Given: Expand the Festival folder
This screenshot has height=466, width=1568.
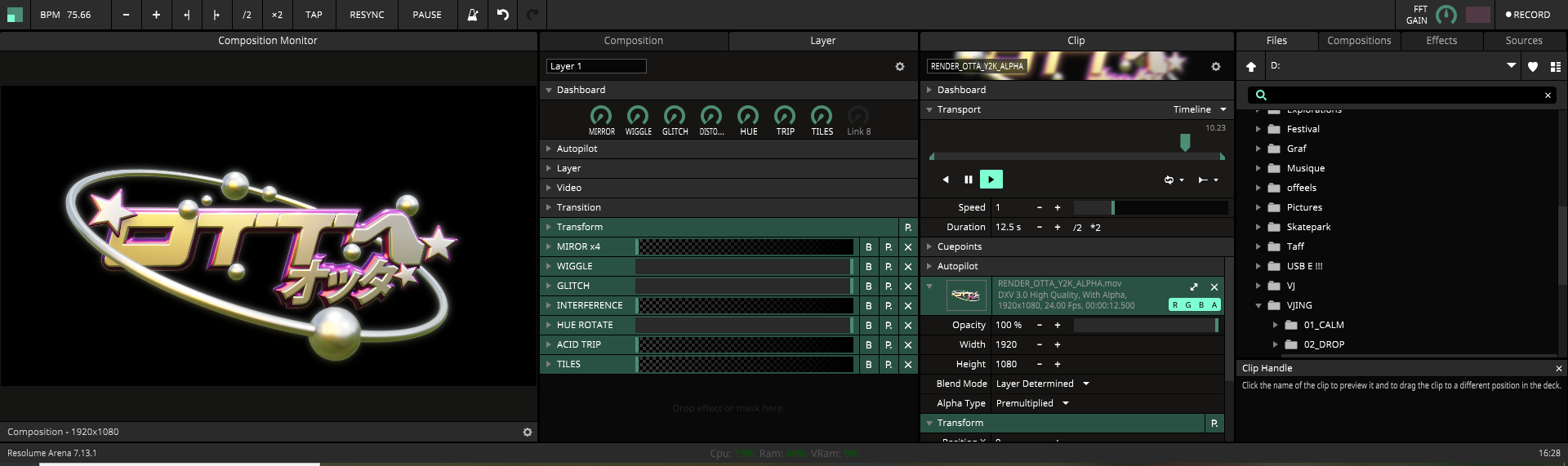Looking at the screenshot, I should pyautogui.click(x=1258, y=129).
